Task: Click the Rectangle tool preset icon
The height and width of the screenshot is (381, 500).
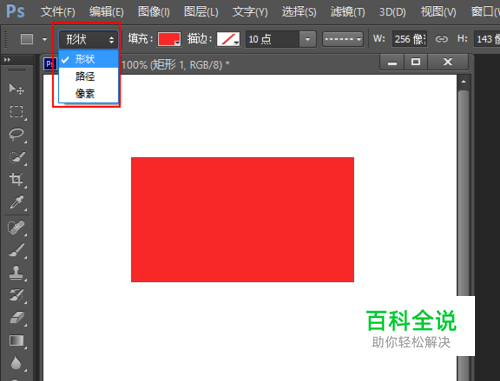Action: click(x=27, y=39)
